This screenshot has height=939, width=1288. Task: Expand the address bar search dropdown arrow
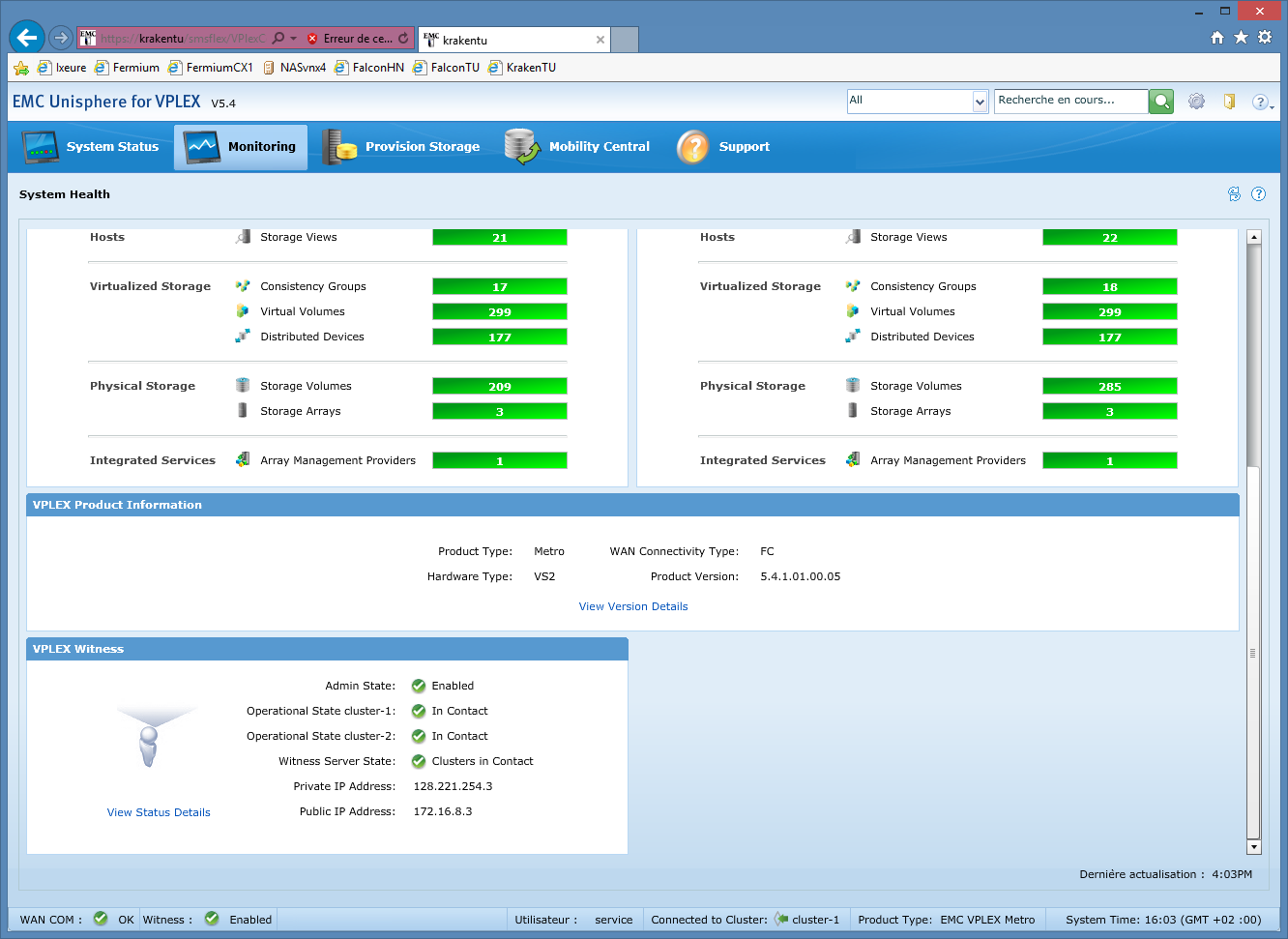point(293,39)
